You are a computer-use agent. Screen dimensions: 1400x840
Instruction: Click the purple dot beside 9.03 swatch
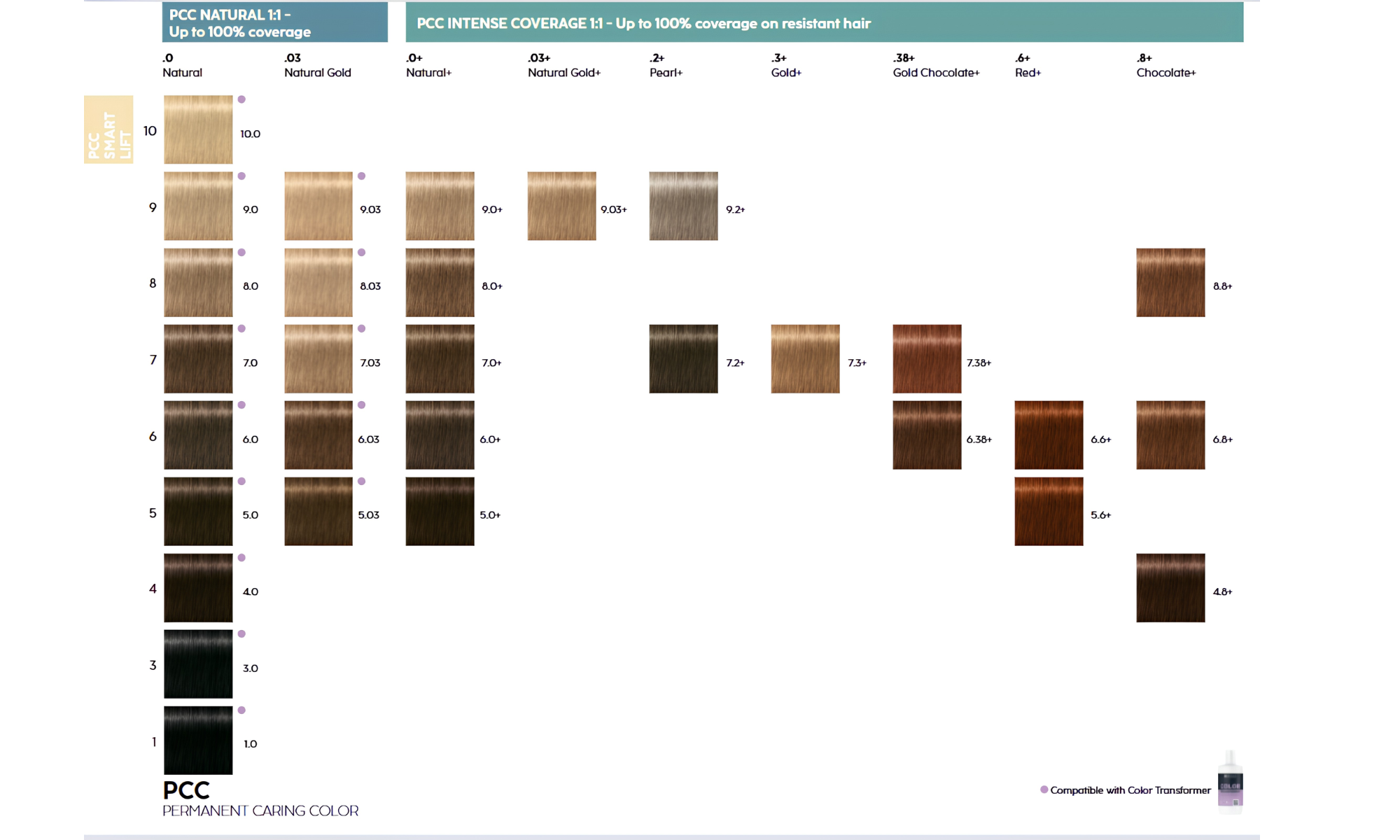[x=361, y=176]
